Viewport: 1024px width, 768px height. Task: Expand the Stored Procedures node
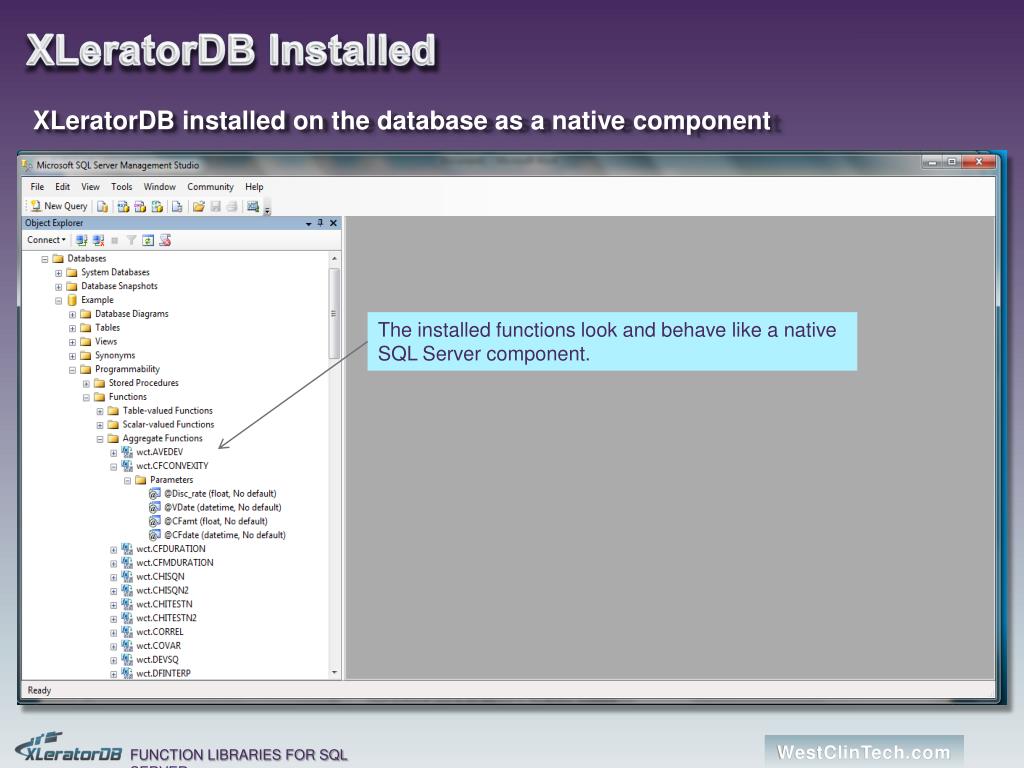tap(86, 384)
